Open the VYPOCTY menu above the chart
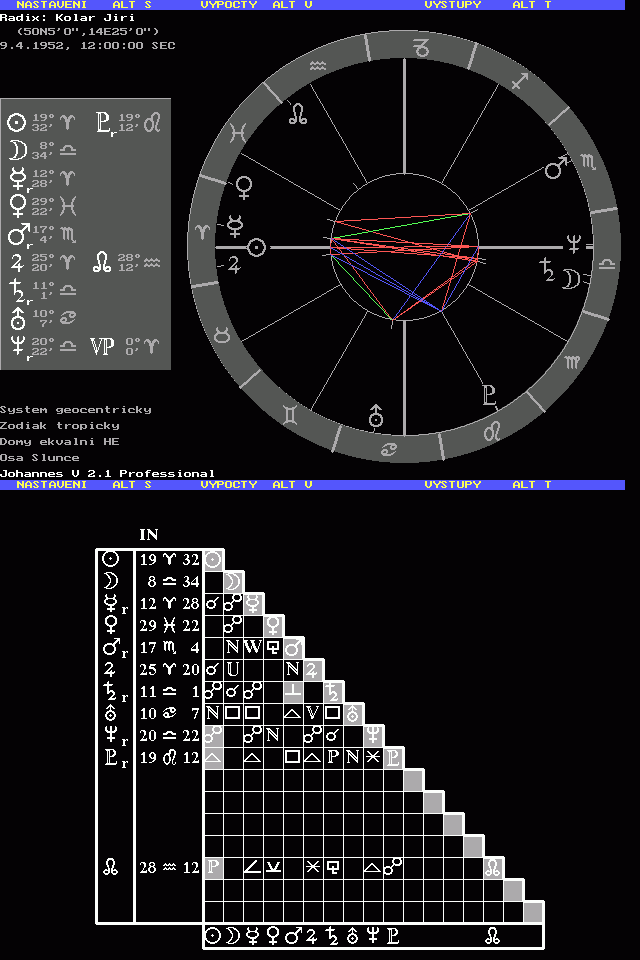This screenshot has width=640, height=960. pyautogui.click(x=229, y=5)
